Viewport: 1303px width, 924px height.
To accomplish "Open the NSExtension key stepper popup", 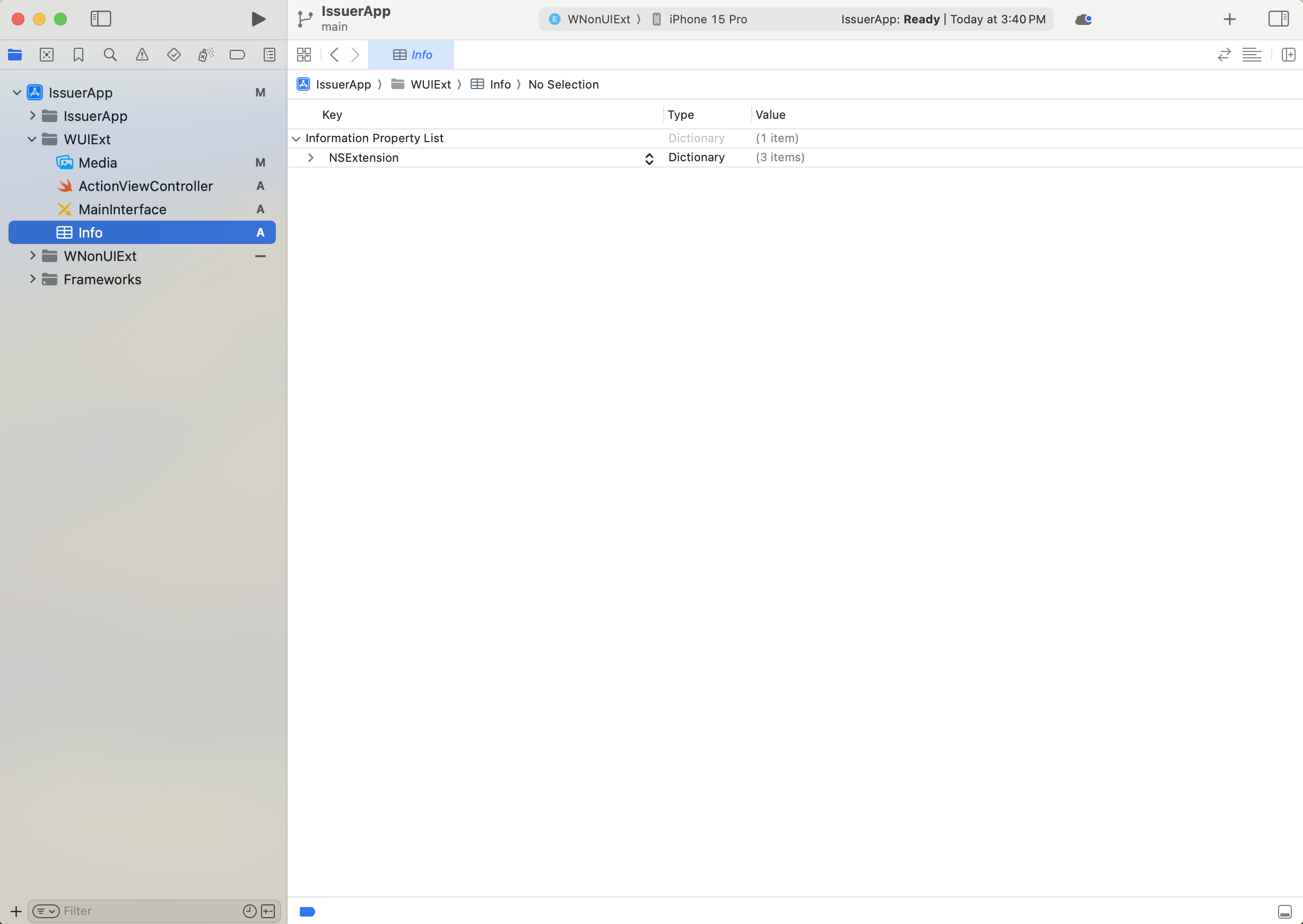I will 649,158.
